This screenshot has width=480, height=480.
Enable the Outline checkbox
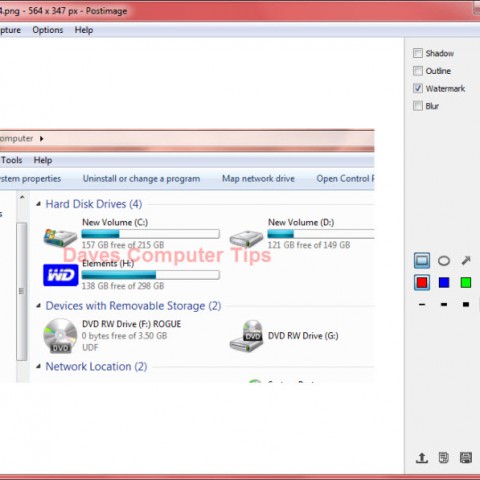pos(418,71)
